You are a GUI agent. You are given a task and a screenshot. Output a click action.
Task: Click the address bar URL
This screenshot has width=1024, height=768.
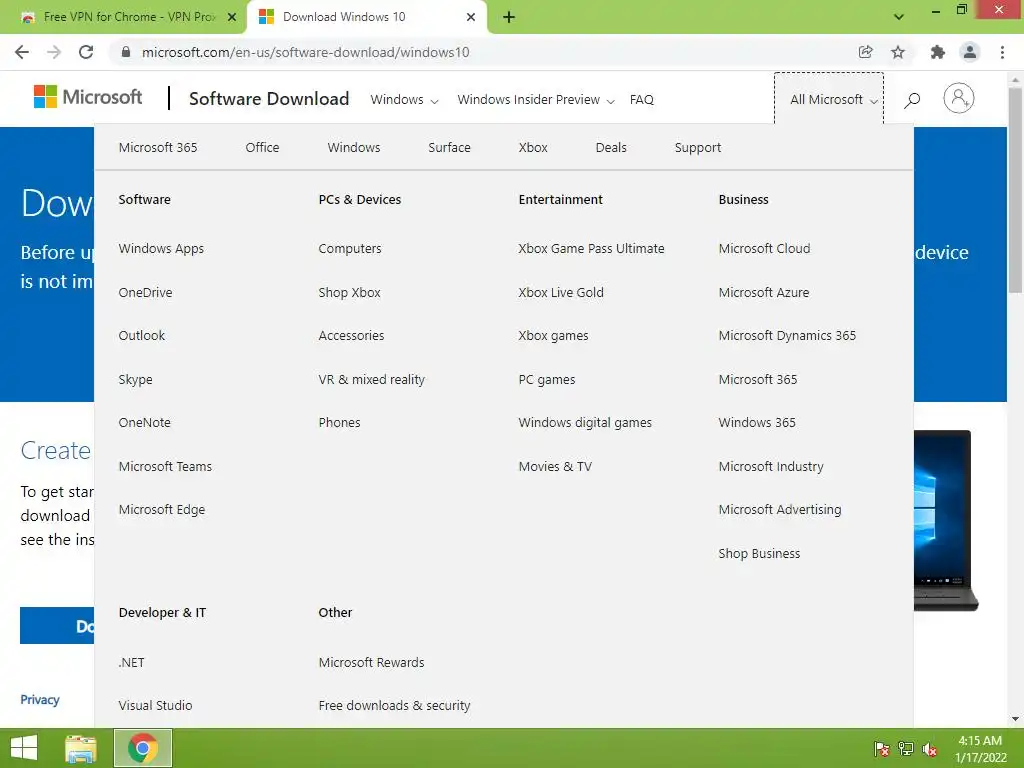pos(306,52)
